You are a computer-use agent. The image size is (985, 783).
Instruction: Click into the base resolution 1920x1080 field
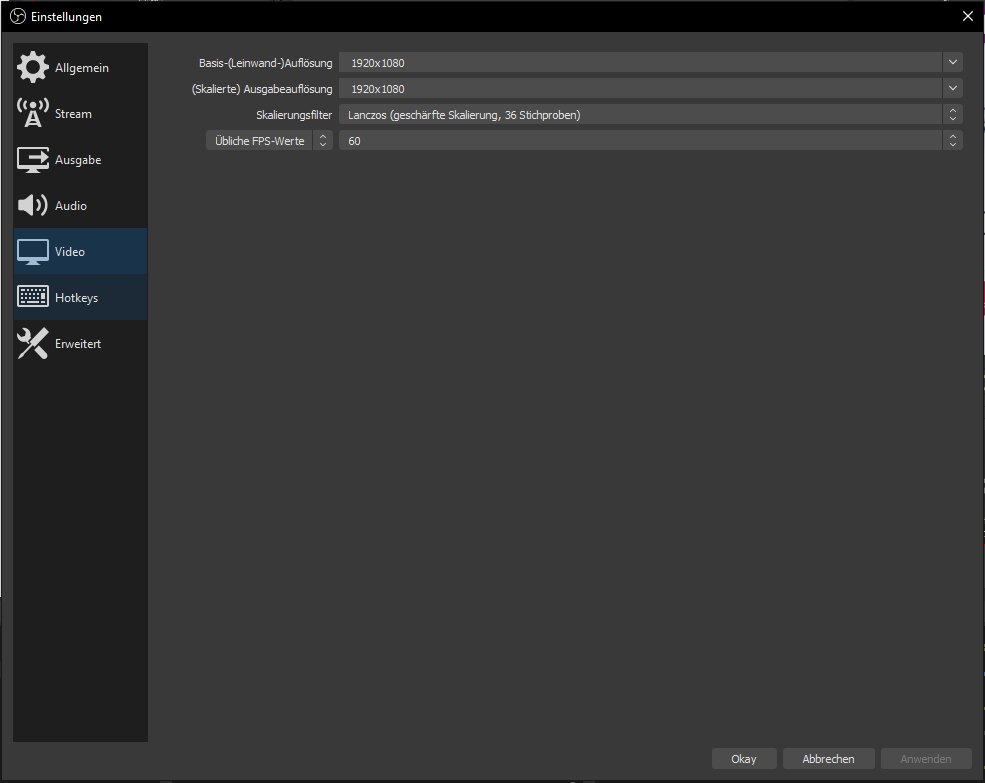(x=640, y=63)
